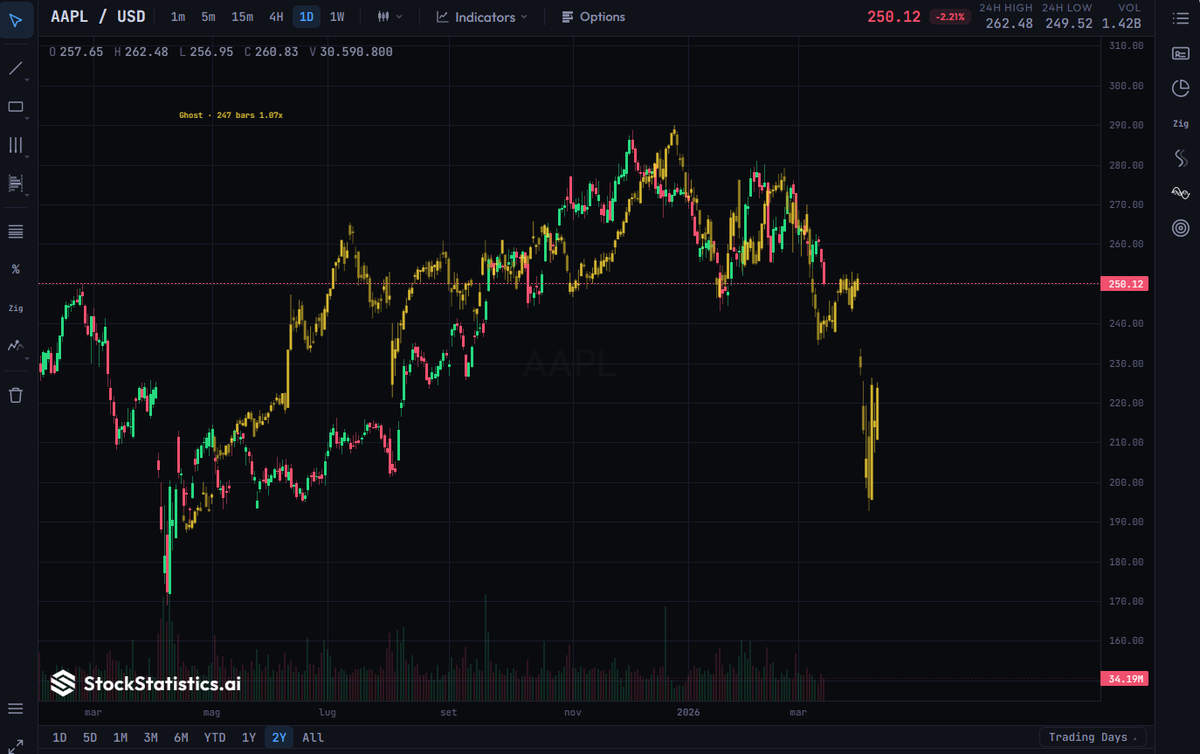The image size is (1200, 754).
Task: Open the Indicators dropdown
Action: [x=482, y=17]
